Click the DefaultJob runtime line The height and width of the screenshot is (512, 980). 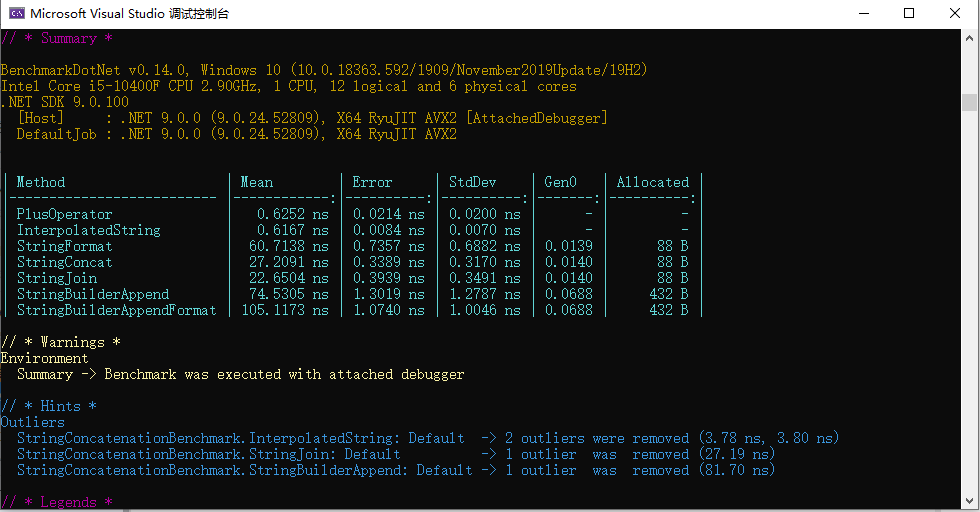pyautogui.click(x=237, y=134)
